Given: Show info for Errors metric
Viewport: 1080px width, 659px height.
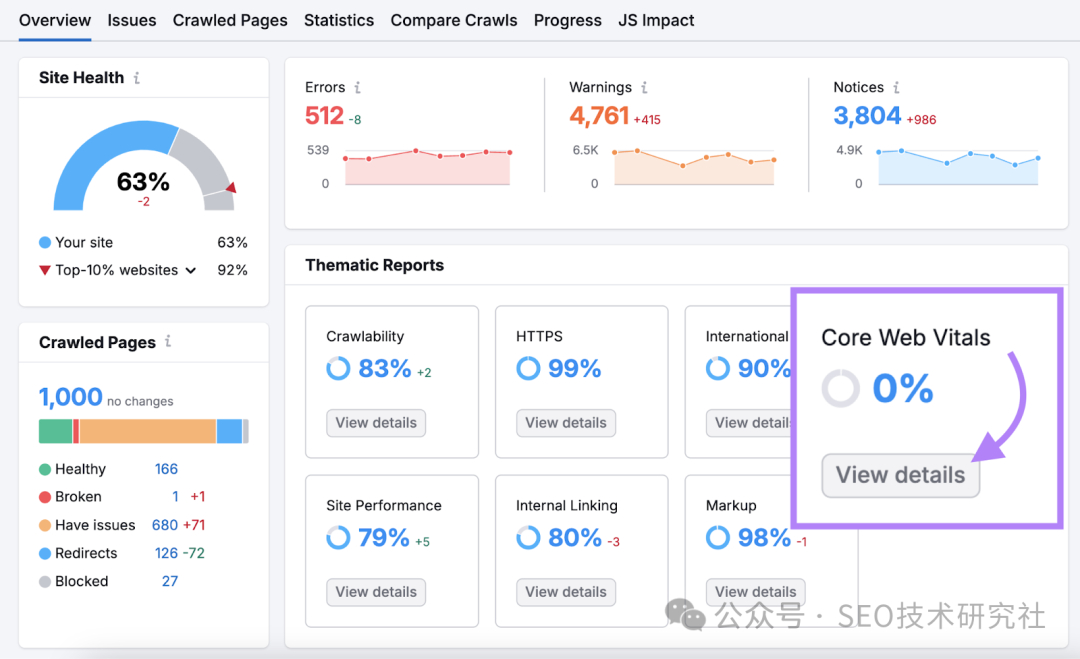Looking at the screenshot, I should pyautogui.click(x=357, y=87).
